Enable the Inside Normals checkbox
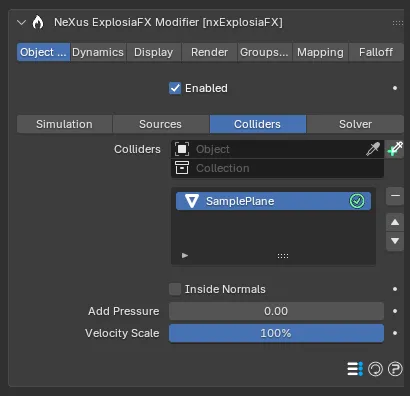410x396 pixels. click(x=175, y=289)
